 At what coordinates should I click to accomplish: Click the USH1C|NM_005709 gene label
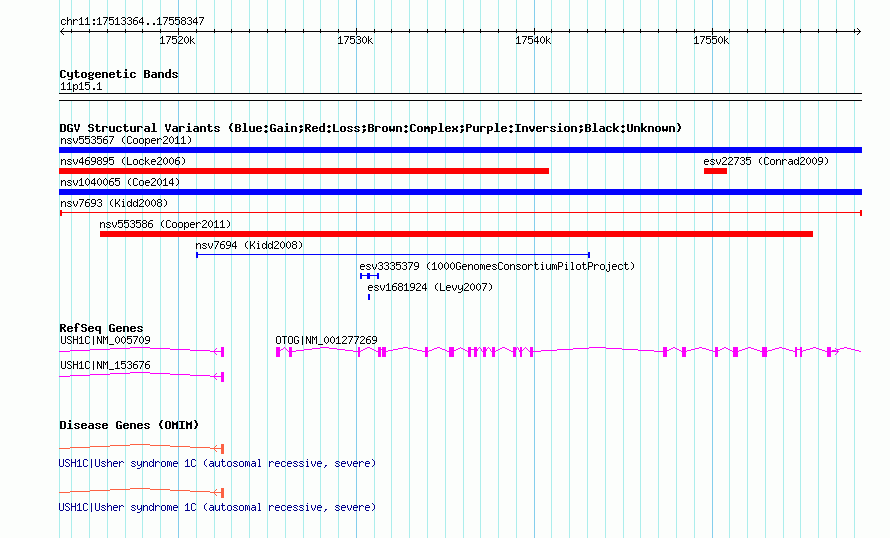coord(105,341)
